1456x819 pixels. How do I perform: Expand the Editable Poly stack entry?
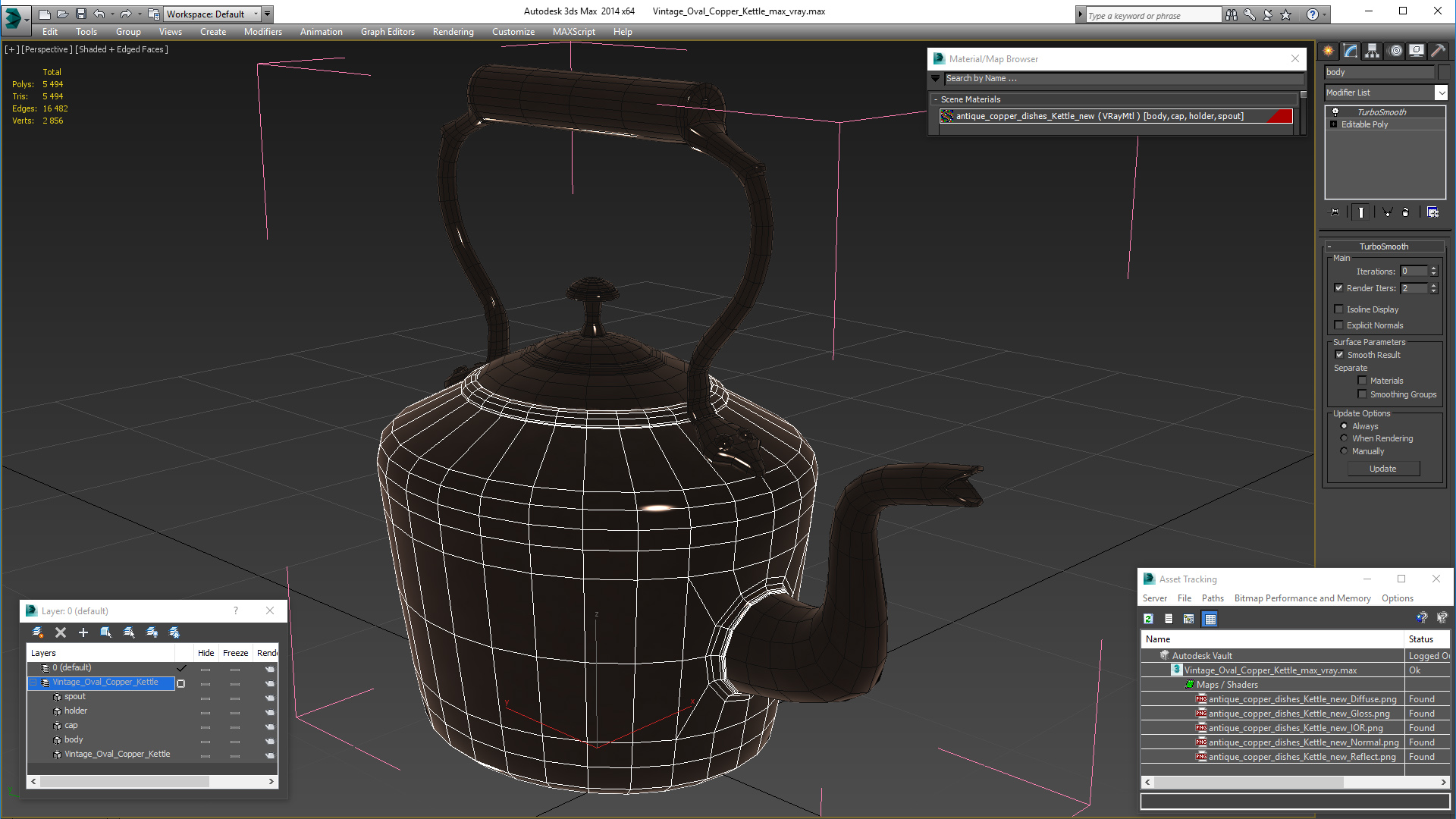tap(1333, 124)
